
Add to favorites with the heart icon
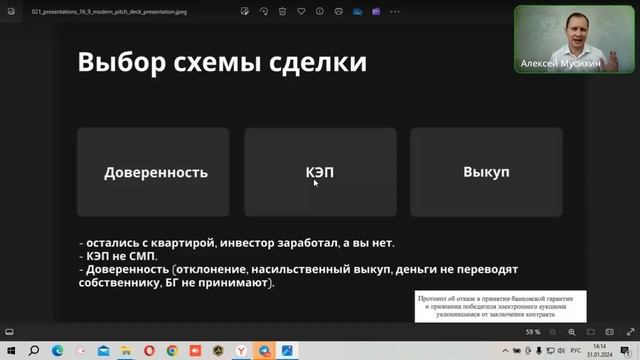[x=301, y=11]
